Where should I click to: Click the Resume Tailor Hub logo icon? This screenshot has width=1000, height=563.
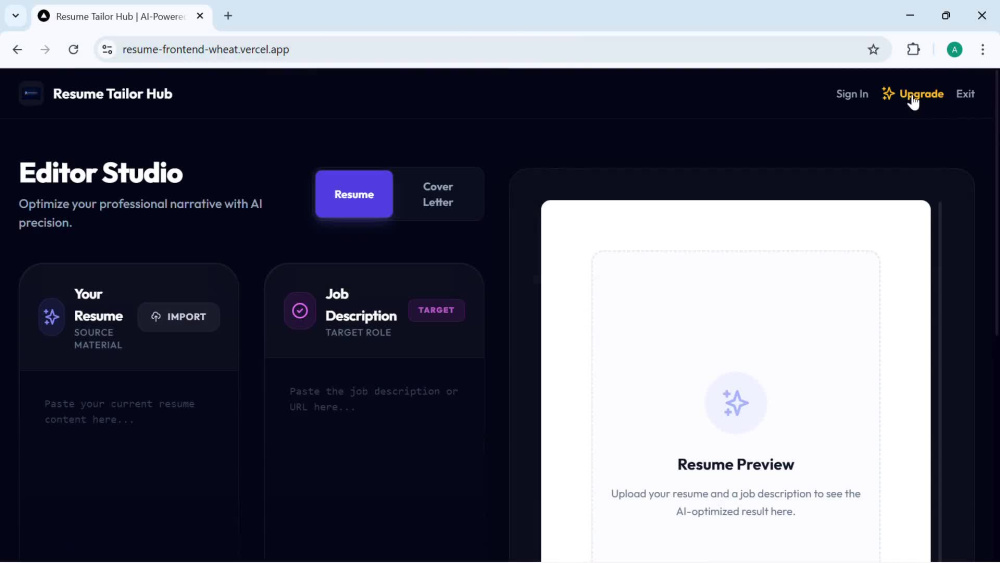(31, 94)
